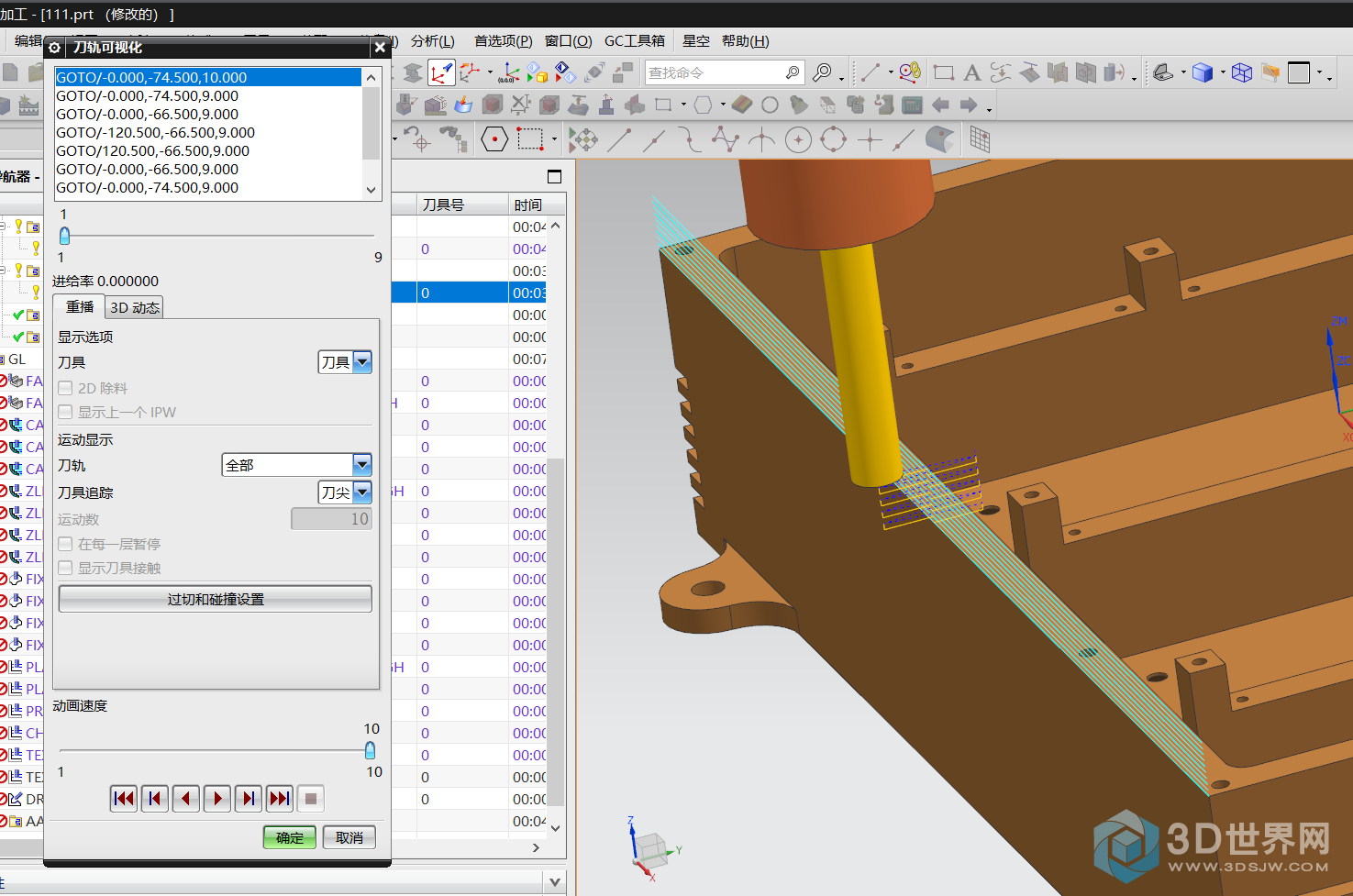
Task: Open dropdown arrow next to shaded cube
Action: 1223,72
